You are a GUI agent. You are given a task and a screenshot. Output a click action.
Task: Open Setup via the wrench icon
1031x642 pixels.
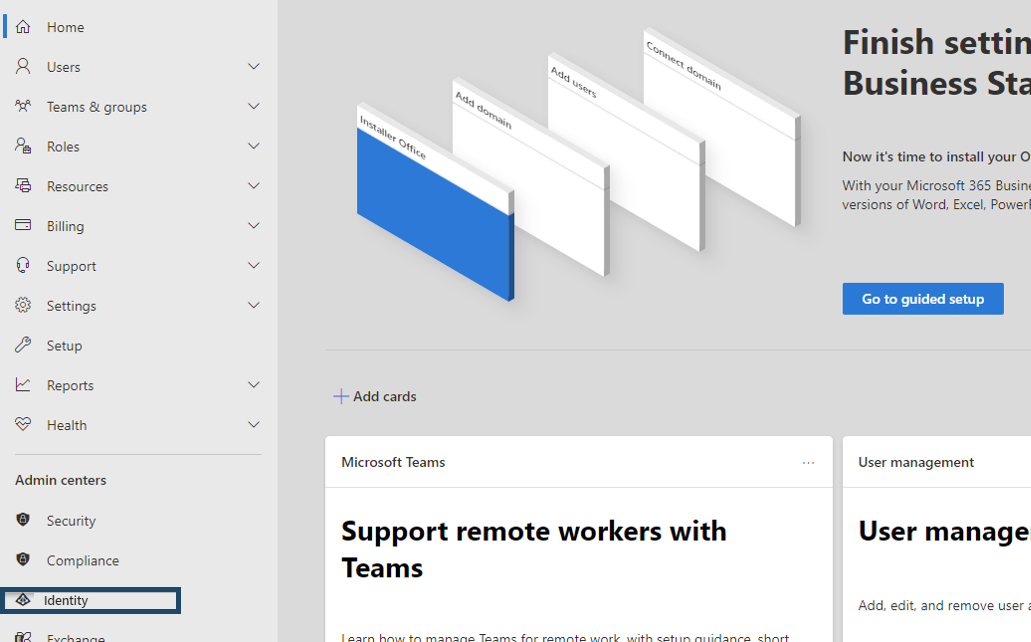(x=23, y=345)
